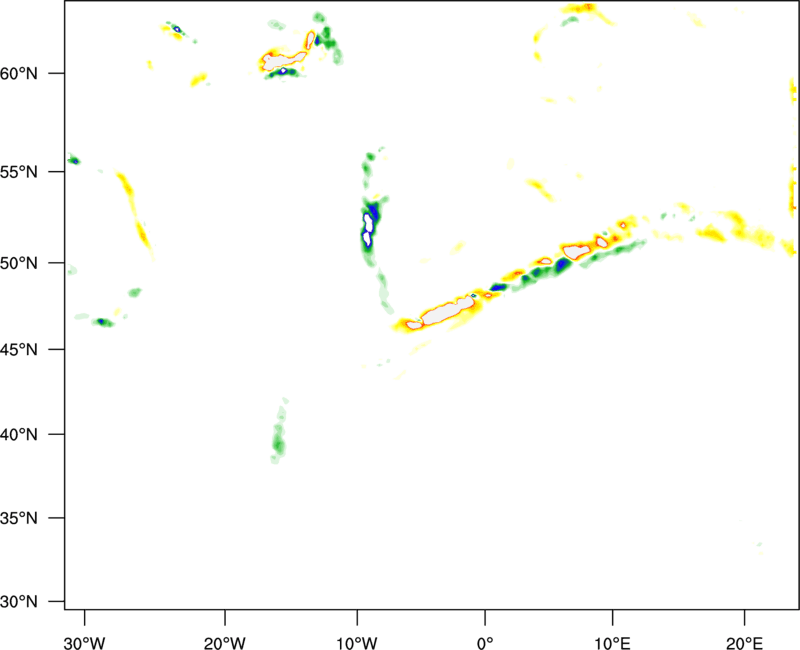The image size is (800, 650).
Task: Click the 45°N latitude label
Action: click(19, 350)
